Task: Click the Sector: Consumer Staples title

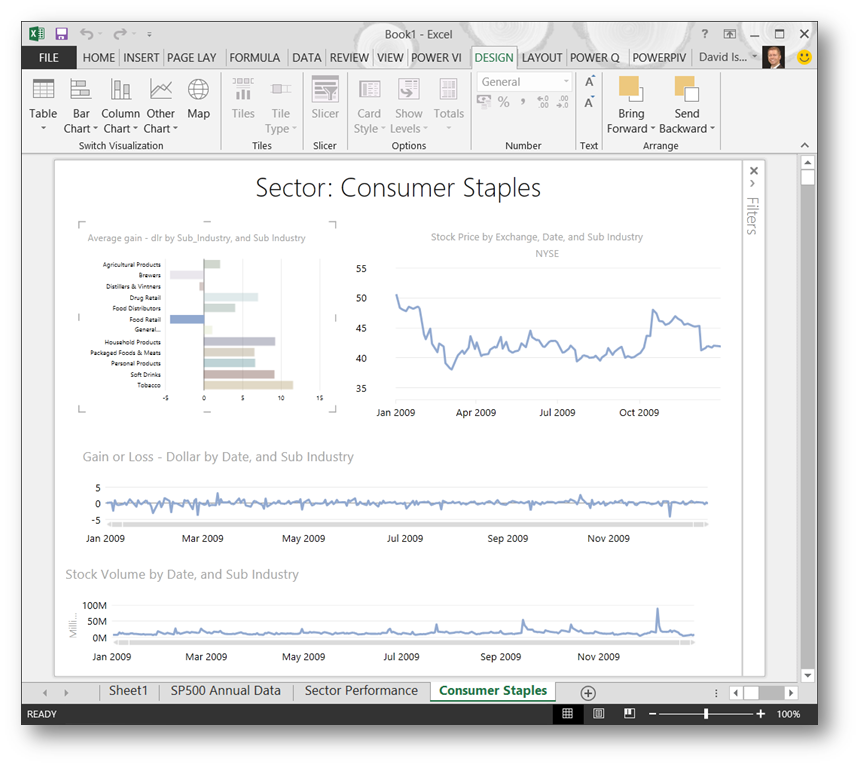Action: tap(398, 188)
